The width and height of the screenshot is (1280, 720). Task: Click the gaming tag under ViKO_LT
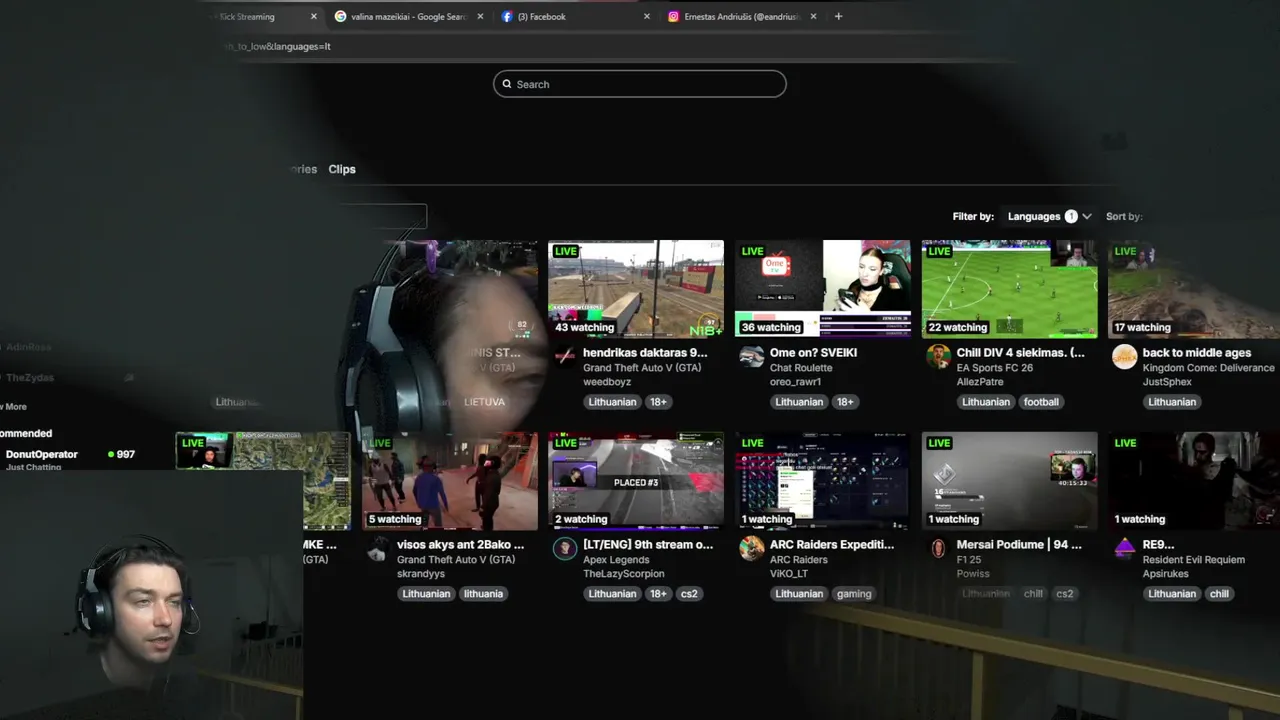click(x=854, y=594)
